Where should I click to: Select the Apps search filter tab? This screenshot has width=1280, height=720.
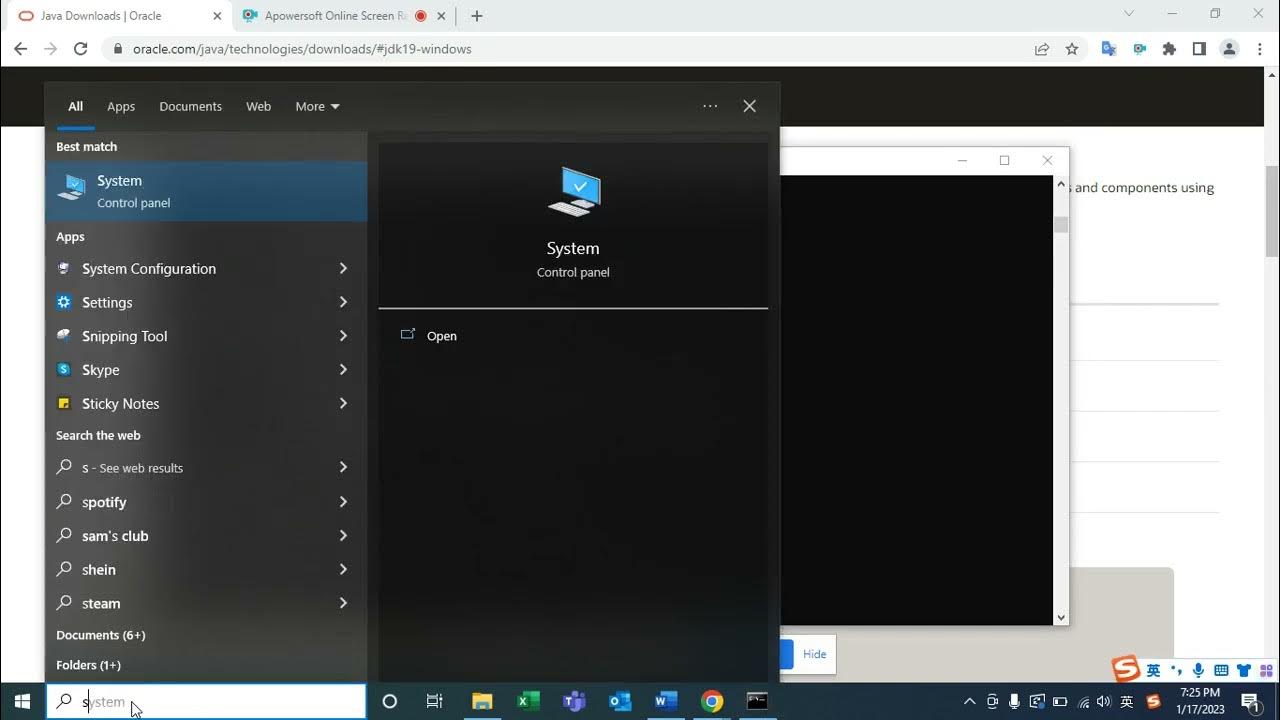(x=121, y=106)
